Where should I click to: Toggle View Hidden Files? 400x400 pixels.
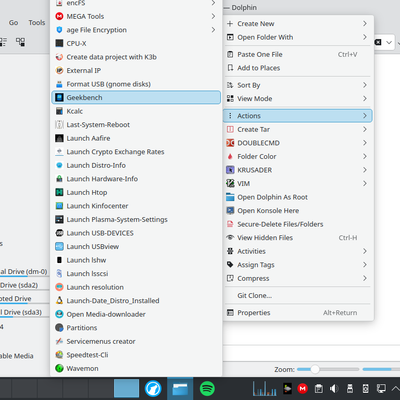pyautogui.click(x=297, y=238)
